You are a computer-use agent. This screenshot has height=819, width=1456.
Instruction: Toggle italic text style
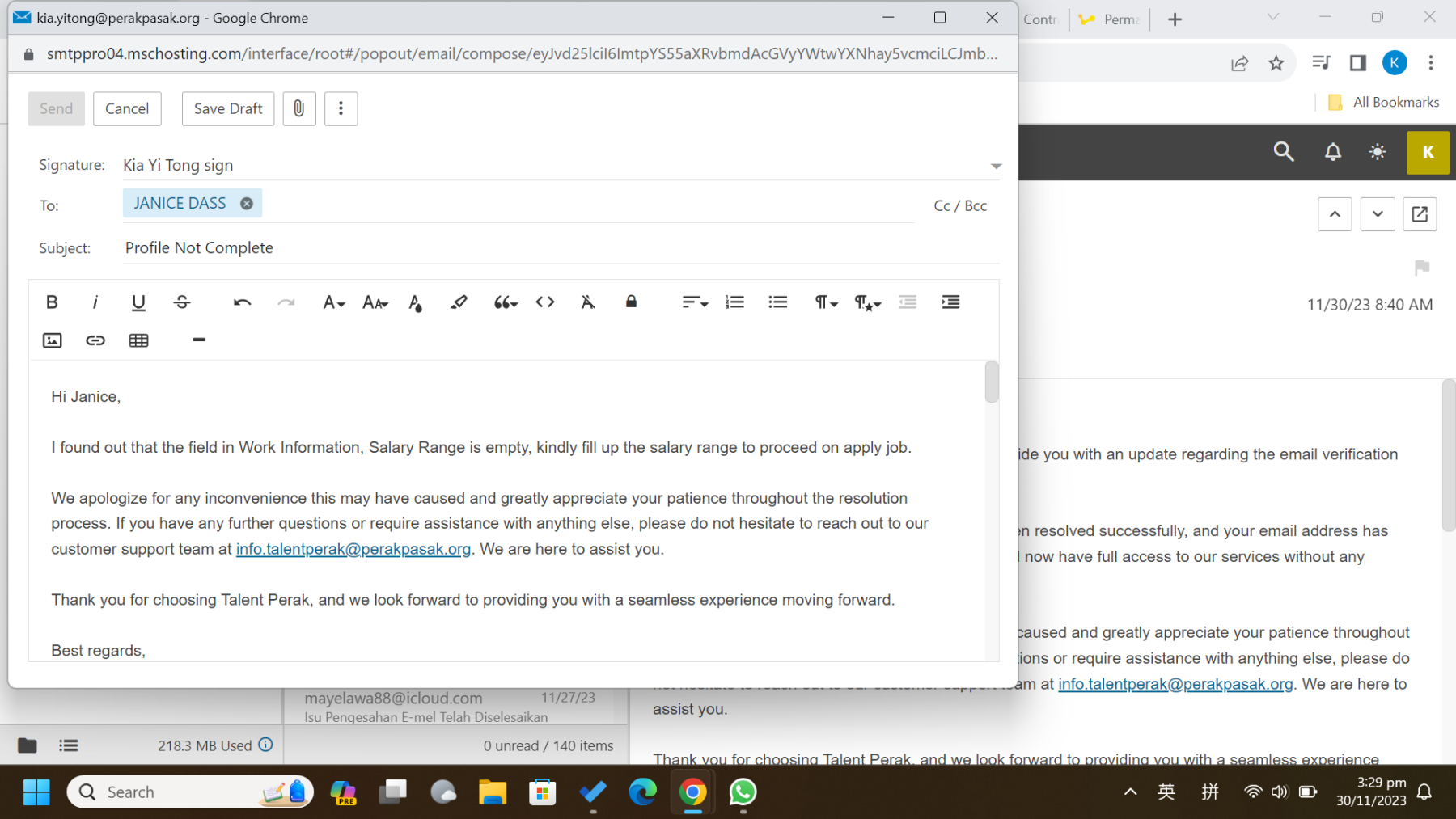pos(95,302)
